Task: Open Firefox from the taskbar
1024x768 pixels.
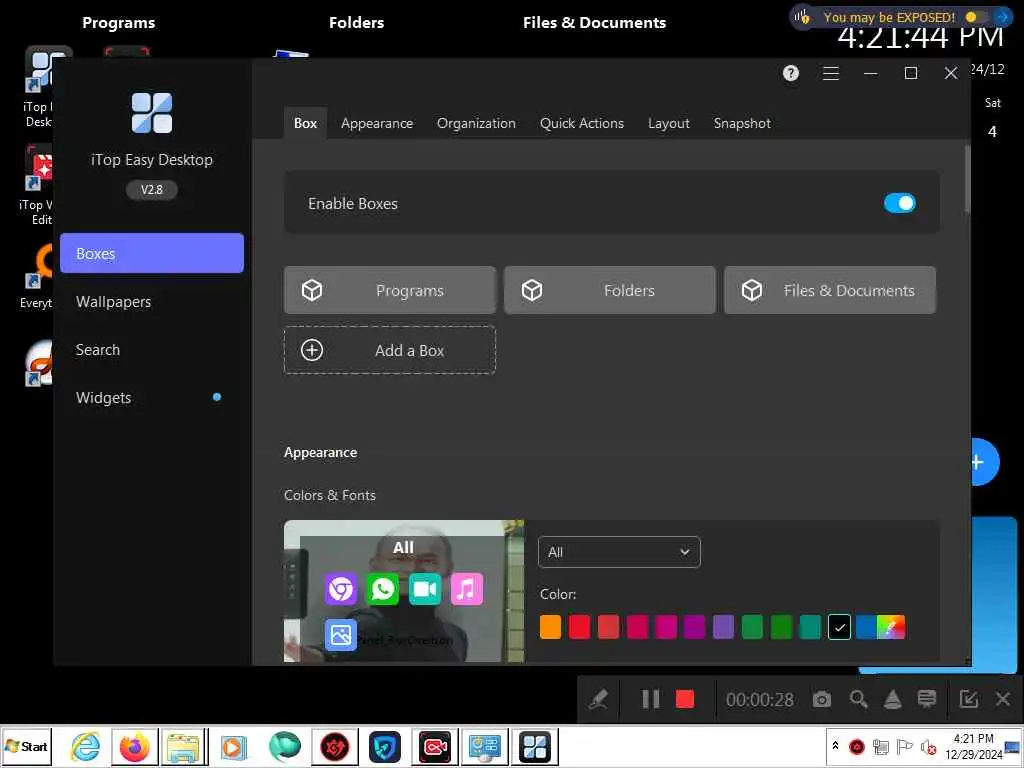Action: pos(135,746)
